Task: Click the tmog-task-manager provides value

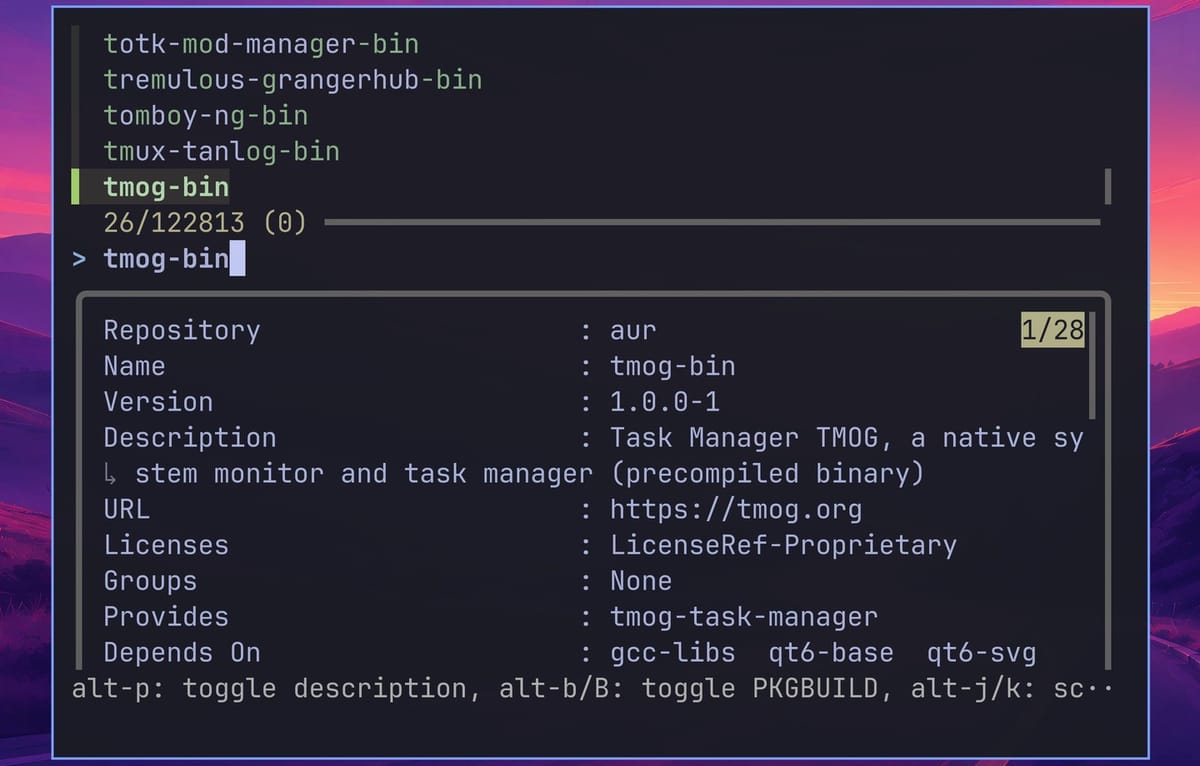Action: pyautogui.click(x=744, y=617)
